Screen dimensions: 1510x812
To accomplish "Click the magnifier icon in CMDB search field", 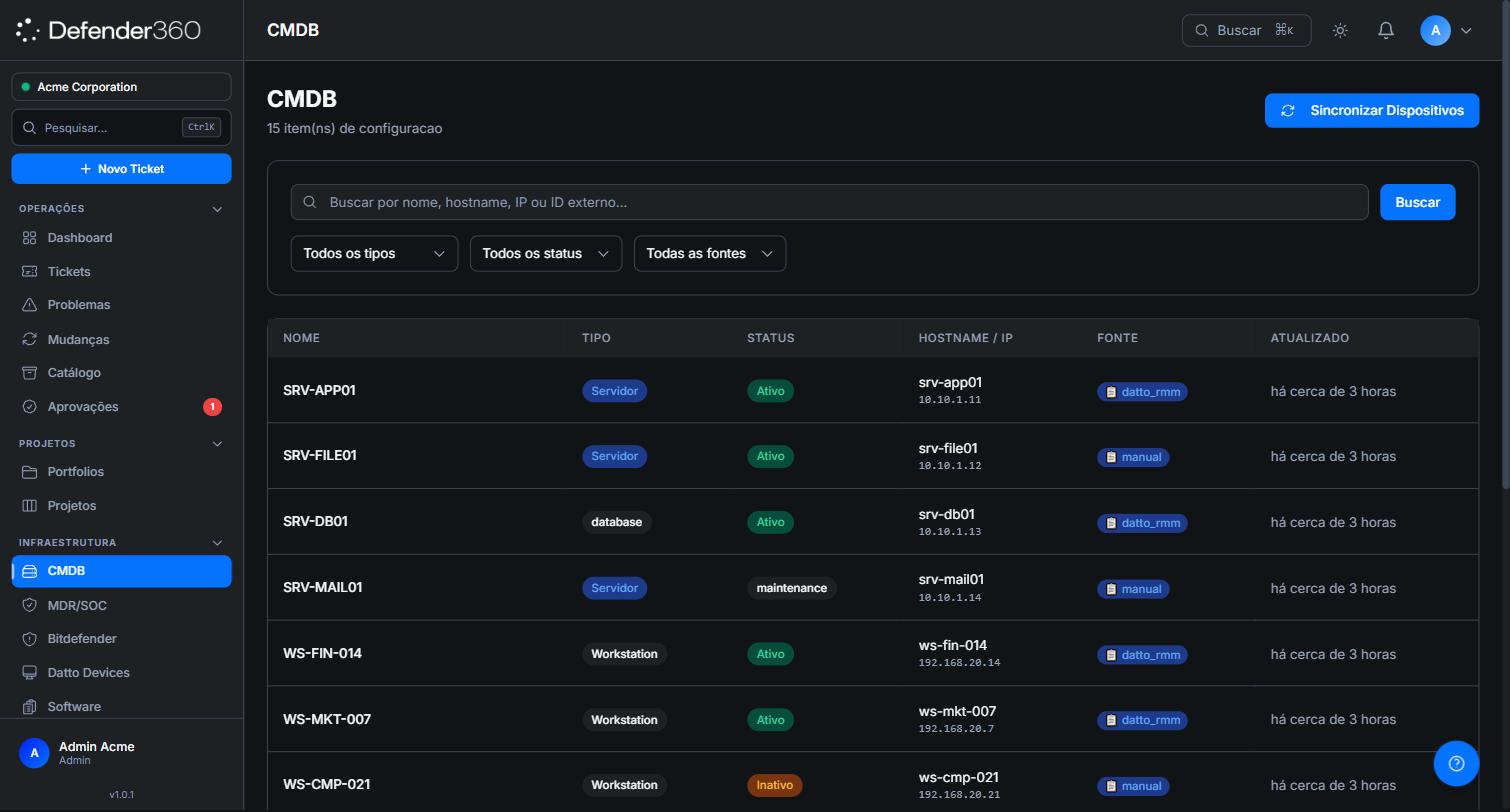I will click(310, 202).
